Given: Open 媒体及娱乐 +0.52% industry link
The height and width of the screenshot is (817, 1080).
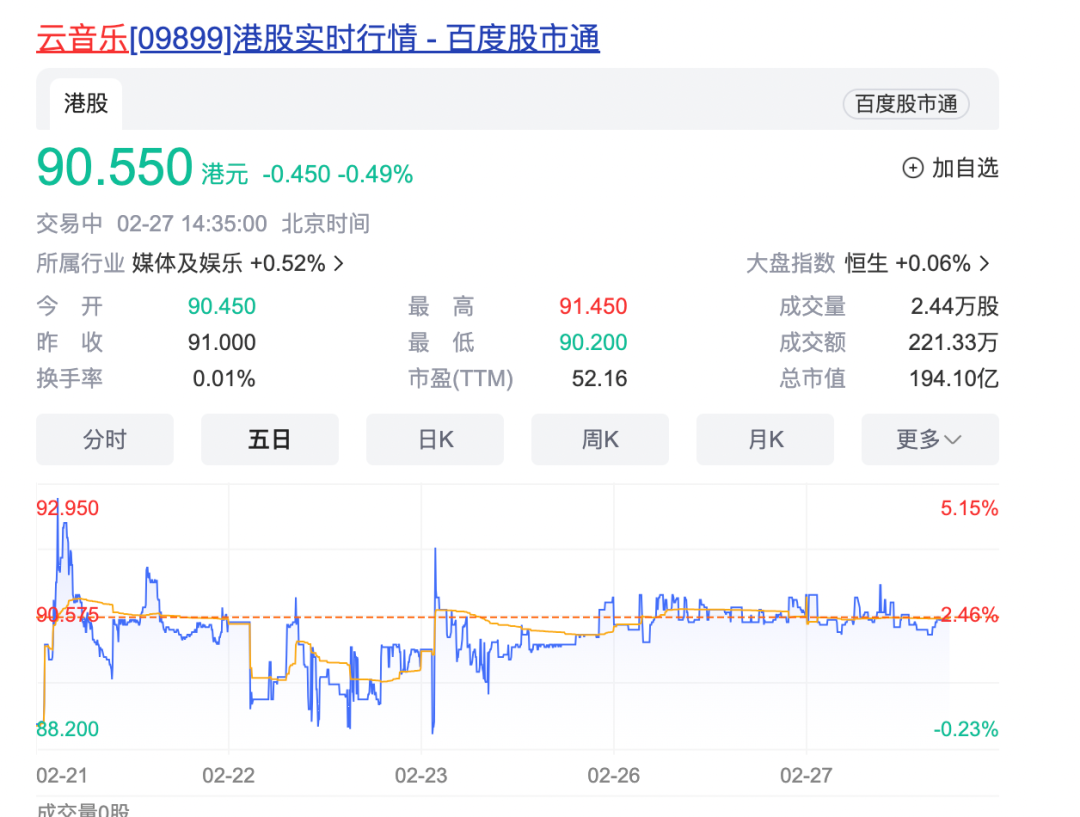Looking at the screenshot, I should [x=229, y=263].
